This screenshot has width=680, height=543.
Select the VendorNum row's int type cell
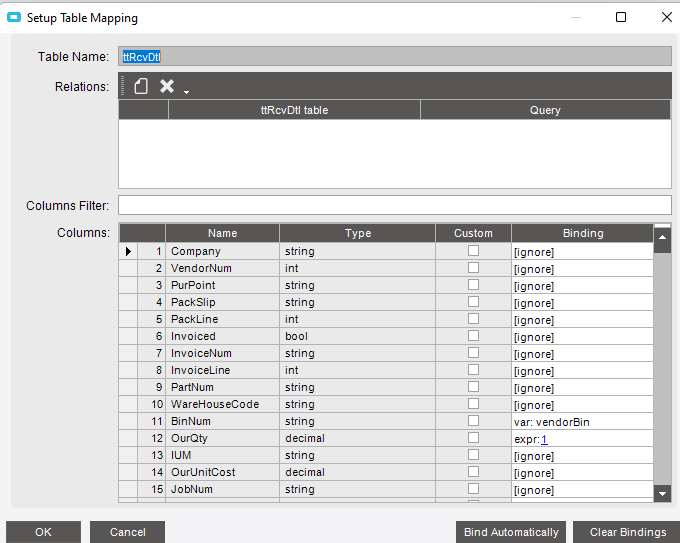click(x=357, y=268)
